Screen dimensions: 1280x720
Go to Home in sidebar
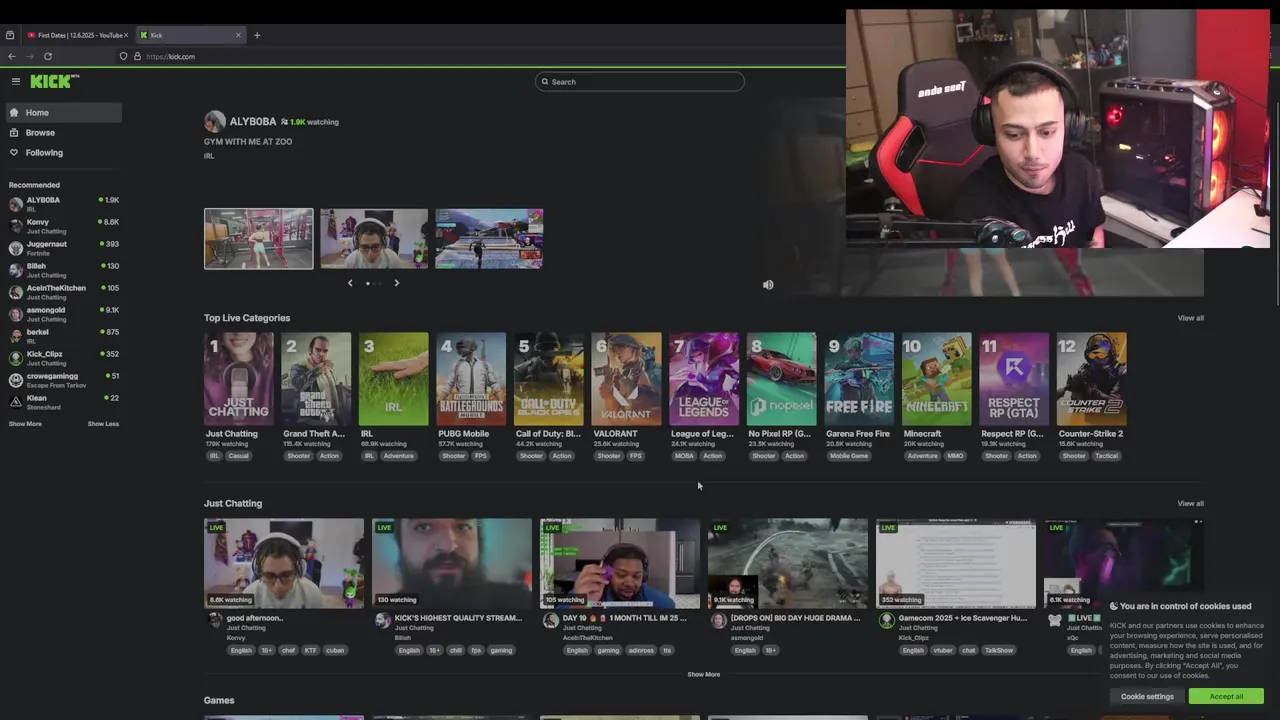(62, 112)
